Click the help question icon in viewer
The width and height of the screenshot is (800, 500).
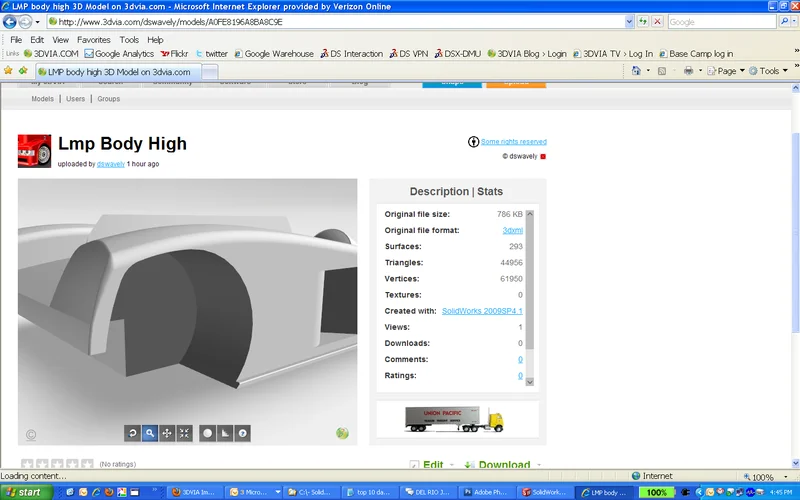point(242,433)
